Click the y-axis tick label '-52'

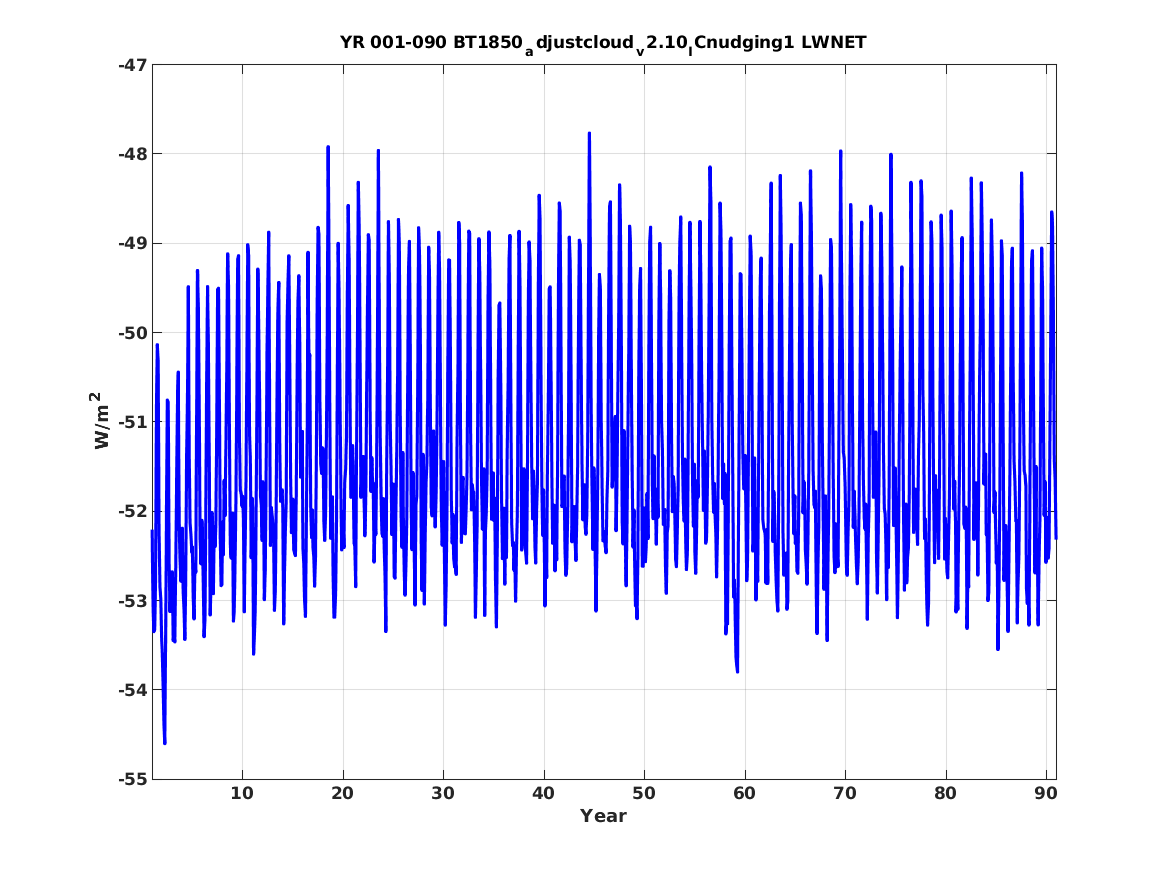133,511
